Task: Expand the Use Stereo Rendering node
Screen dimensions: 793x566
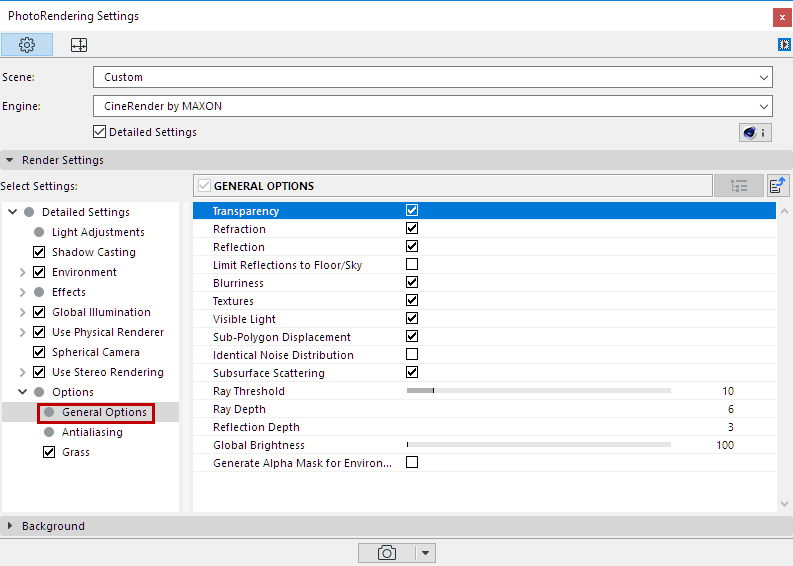Action: (x=22, y=372)
